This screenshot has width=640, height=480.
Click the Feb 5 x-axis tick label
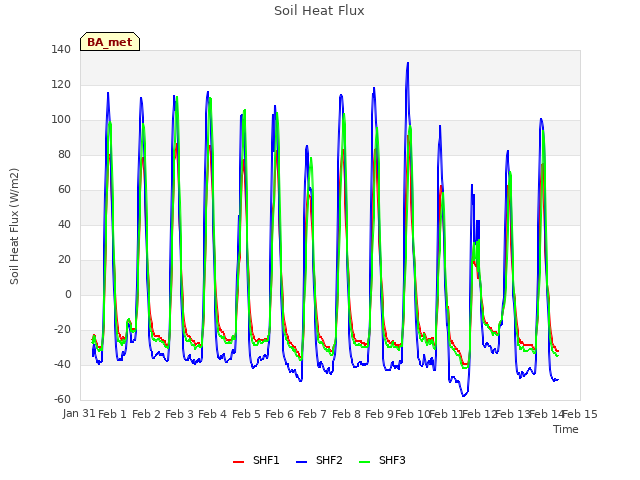(246, 414)
